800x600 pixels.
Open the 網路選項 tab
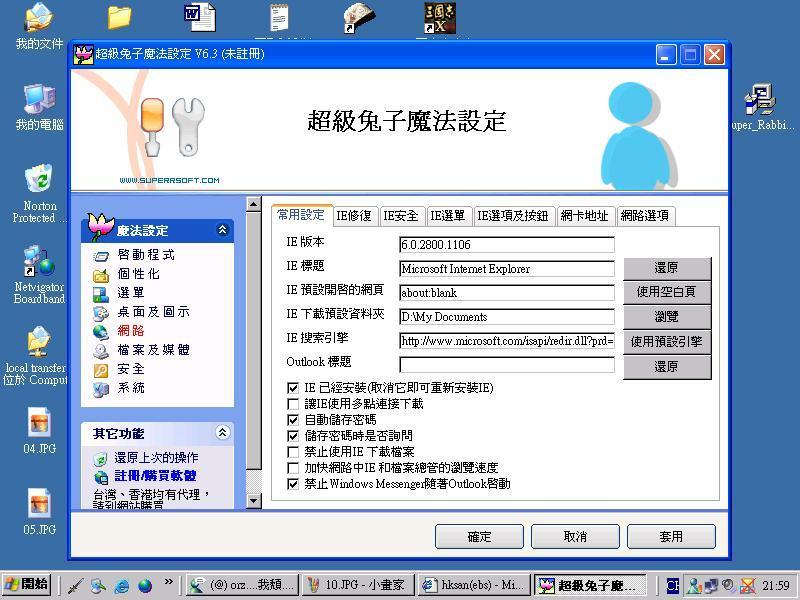(x=645, y=216)
